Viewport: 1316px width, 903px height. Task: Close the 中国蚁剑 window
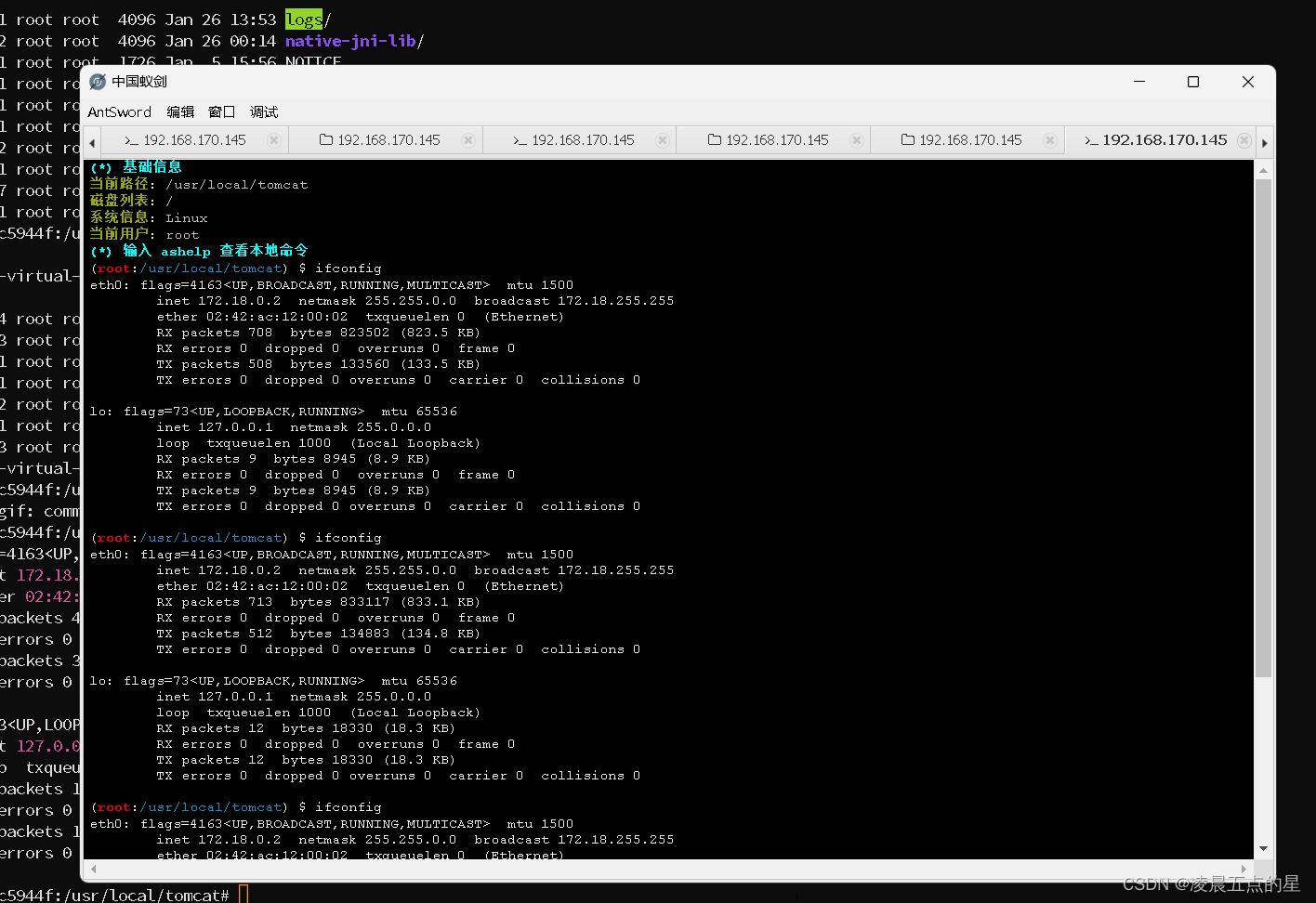1248,82
